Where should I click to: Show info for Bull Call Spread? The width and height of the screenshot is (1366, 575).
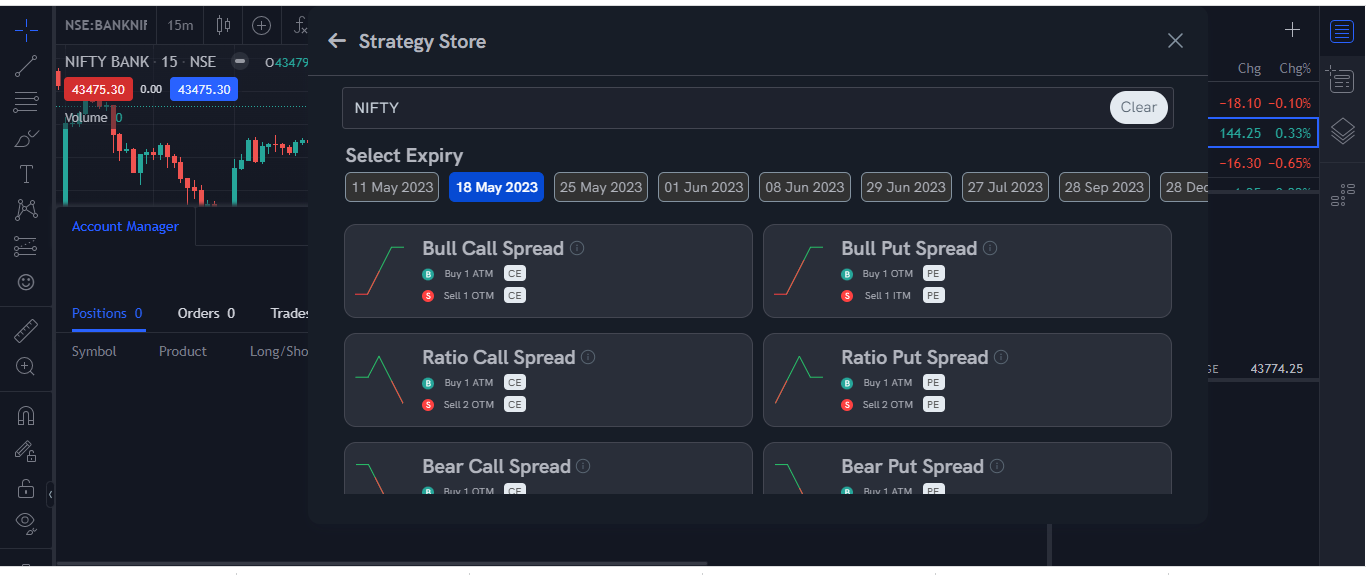point(577,248)
